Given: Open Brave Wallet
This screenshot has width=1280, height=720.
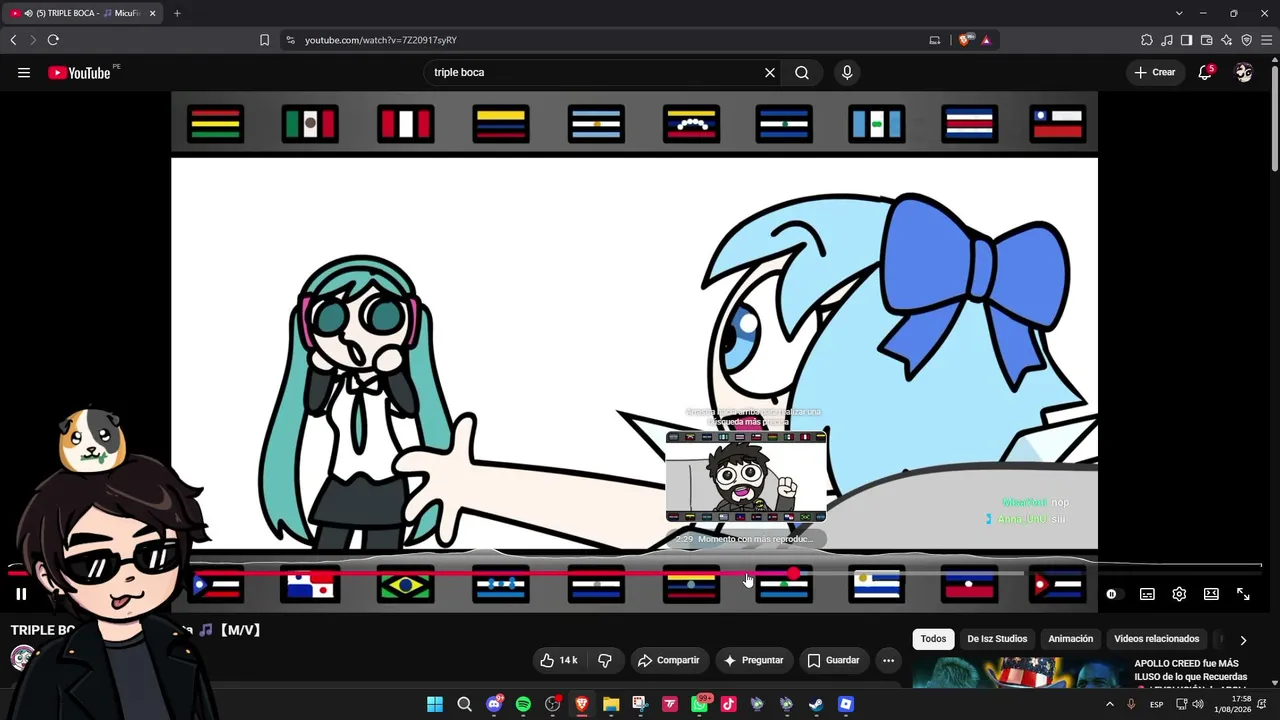Looking at the screenshot, I should [1206, 40].
